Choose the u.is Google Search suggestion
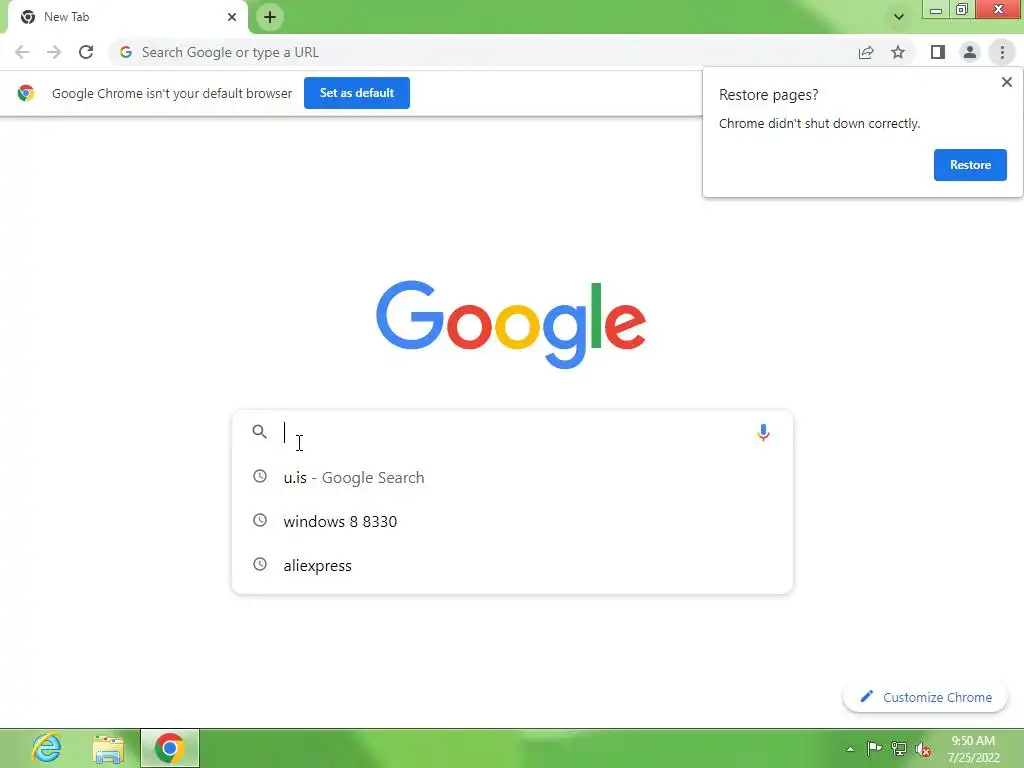Viewport: 1024px width, 768px height. click(x=513, y=477)
